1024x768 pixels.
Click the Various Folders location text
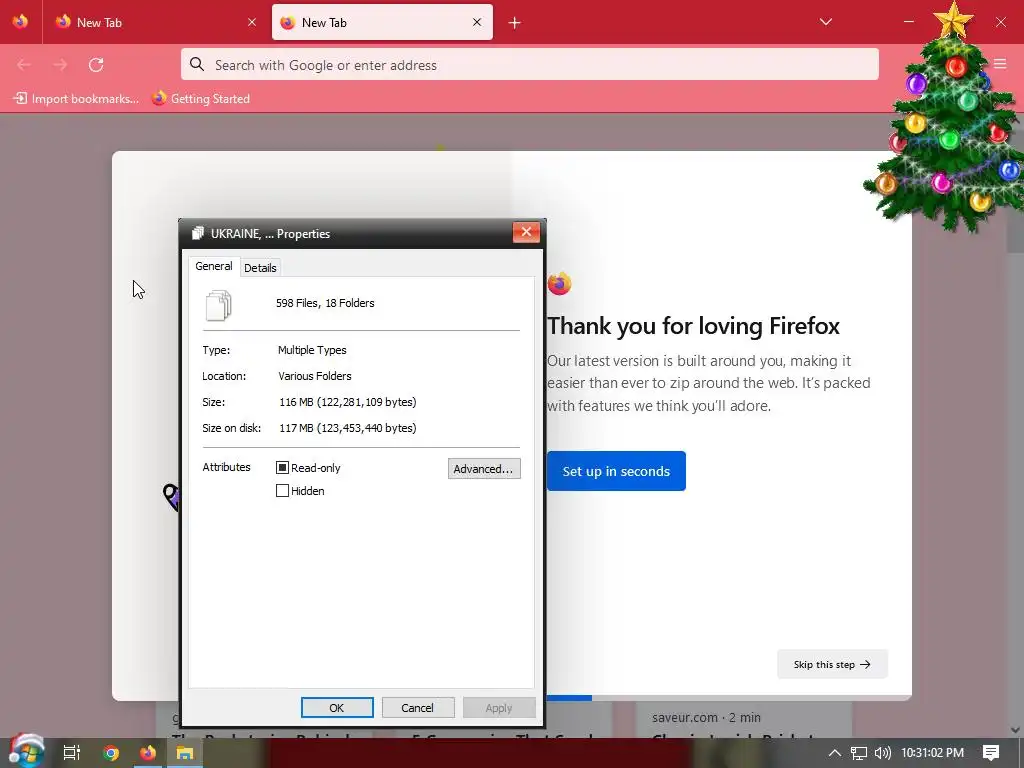[x=315, y=376]
